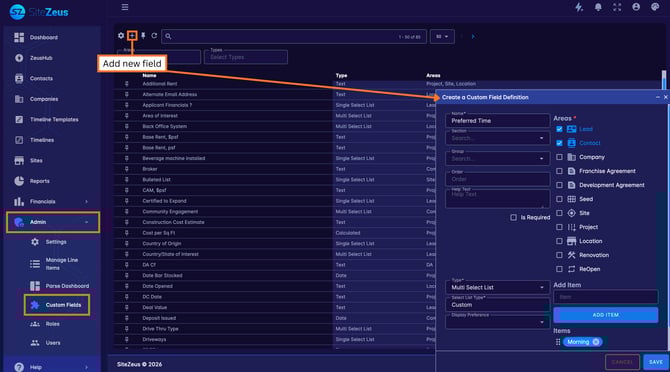Screen dimensions: 670x372
Task: Check the Company area checkbox
Action: (x=559, y=157)
